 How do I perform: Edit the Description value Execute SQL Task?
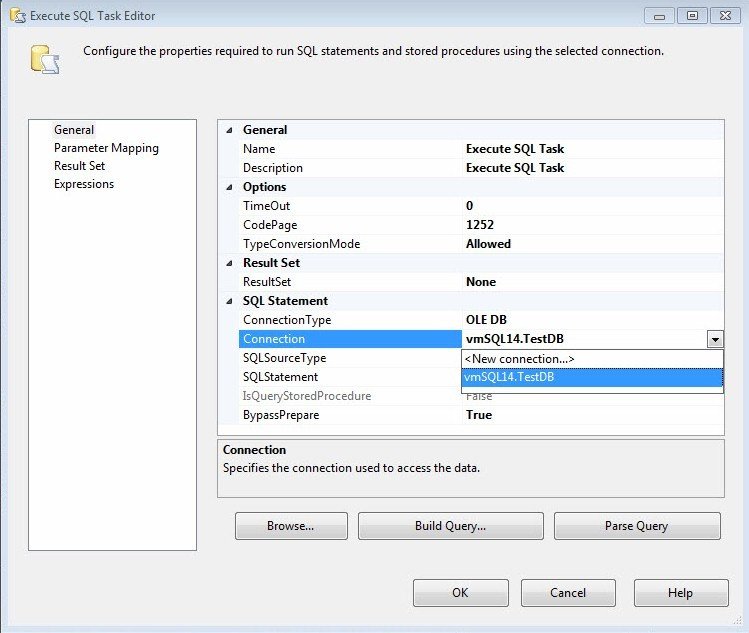pyautogui.click(x=592, y=168)
